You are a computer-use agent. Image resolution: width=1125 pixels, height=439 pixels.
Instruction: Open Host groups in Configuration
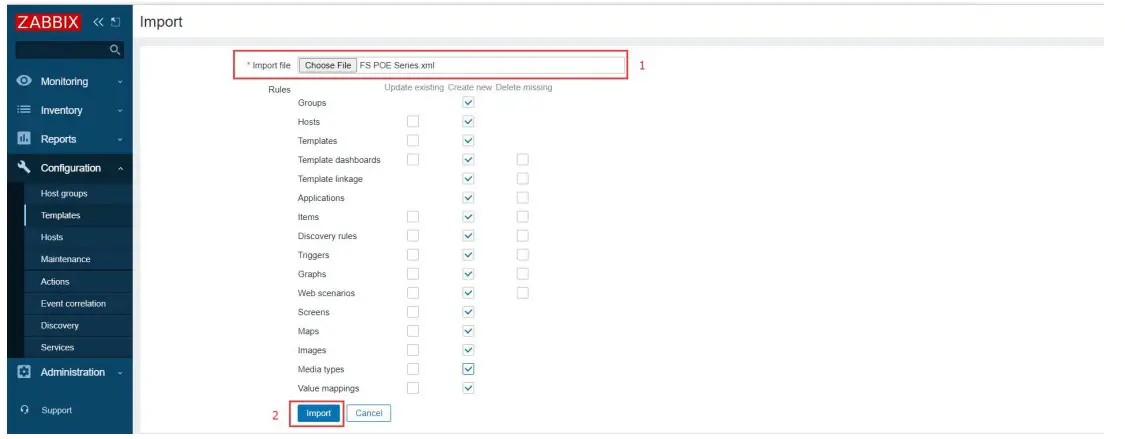64,194
